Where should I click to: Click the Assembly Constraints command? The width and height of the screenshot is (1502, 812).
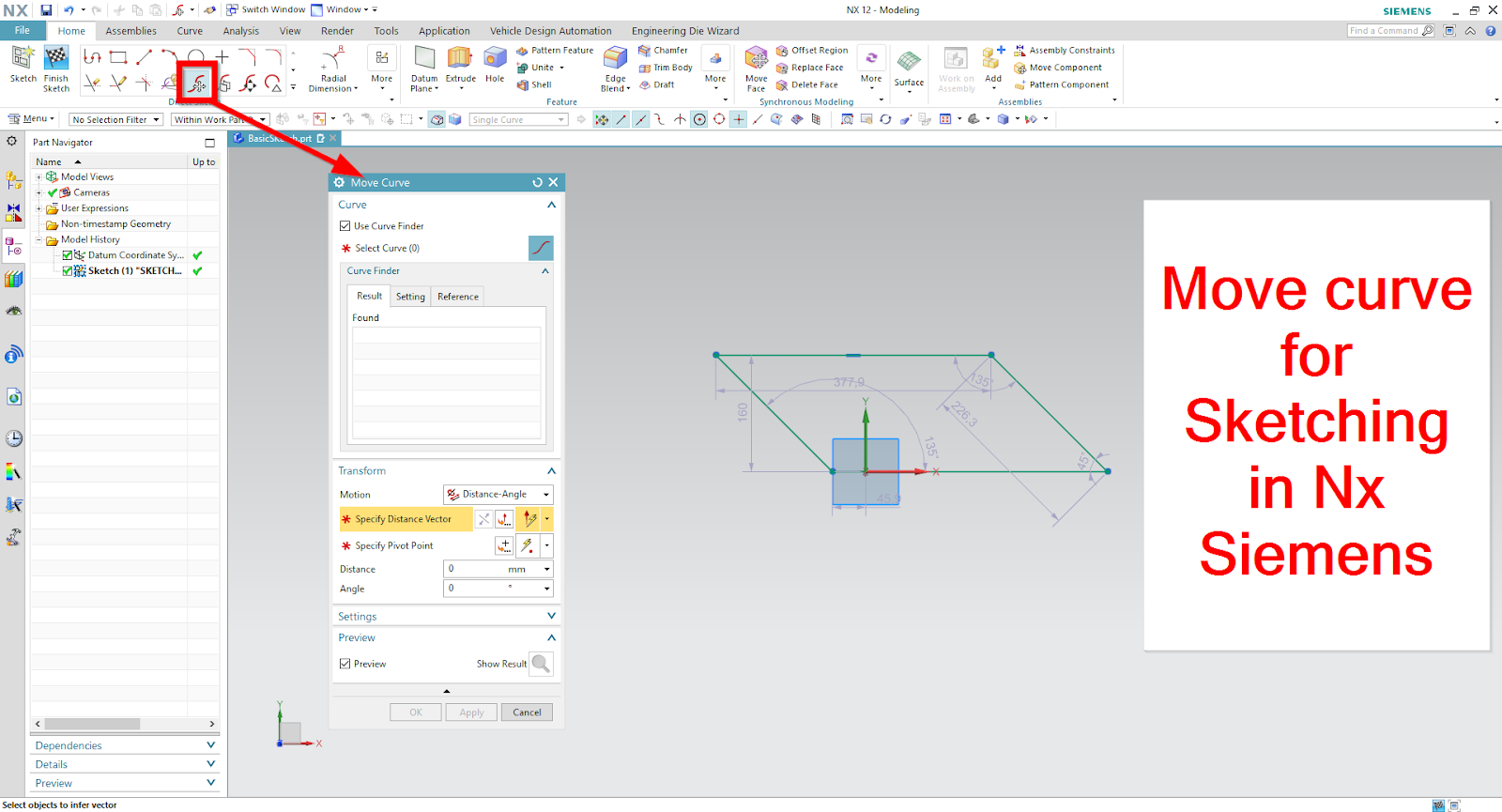1065,51
